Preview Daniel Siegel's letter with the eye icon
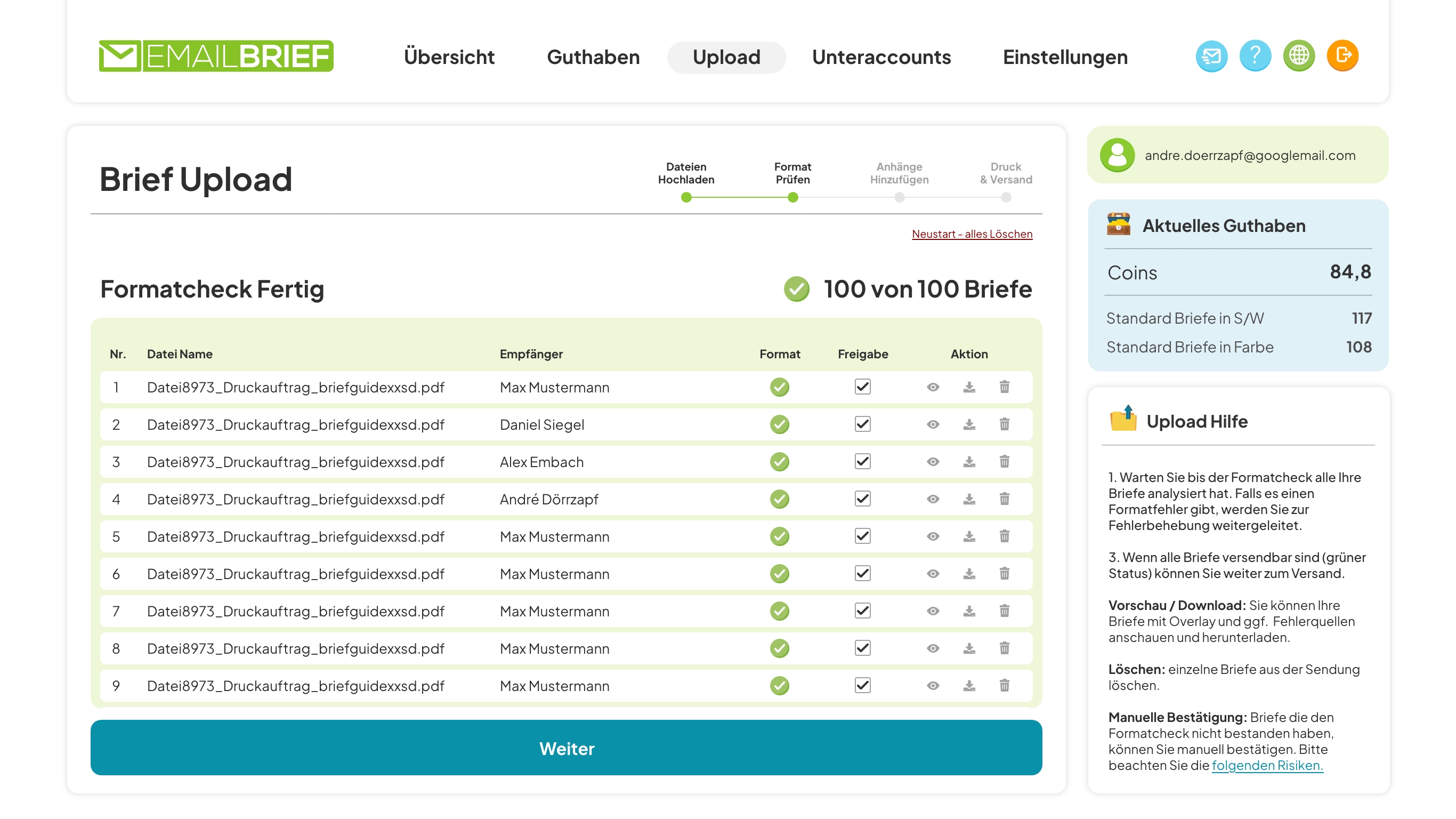The image size is (1456, 819). point(933,425)
